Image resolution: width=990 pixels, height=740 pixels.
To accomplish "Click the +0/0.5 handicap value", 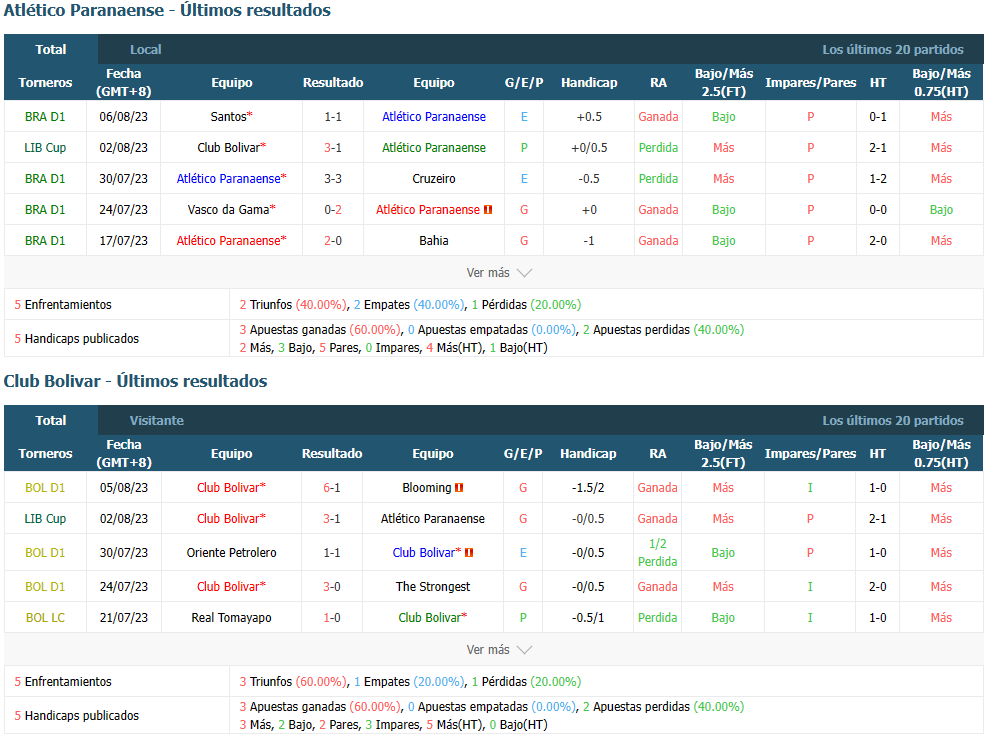I will (x=589, y=148).
